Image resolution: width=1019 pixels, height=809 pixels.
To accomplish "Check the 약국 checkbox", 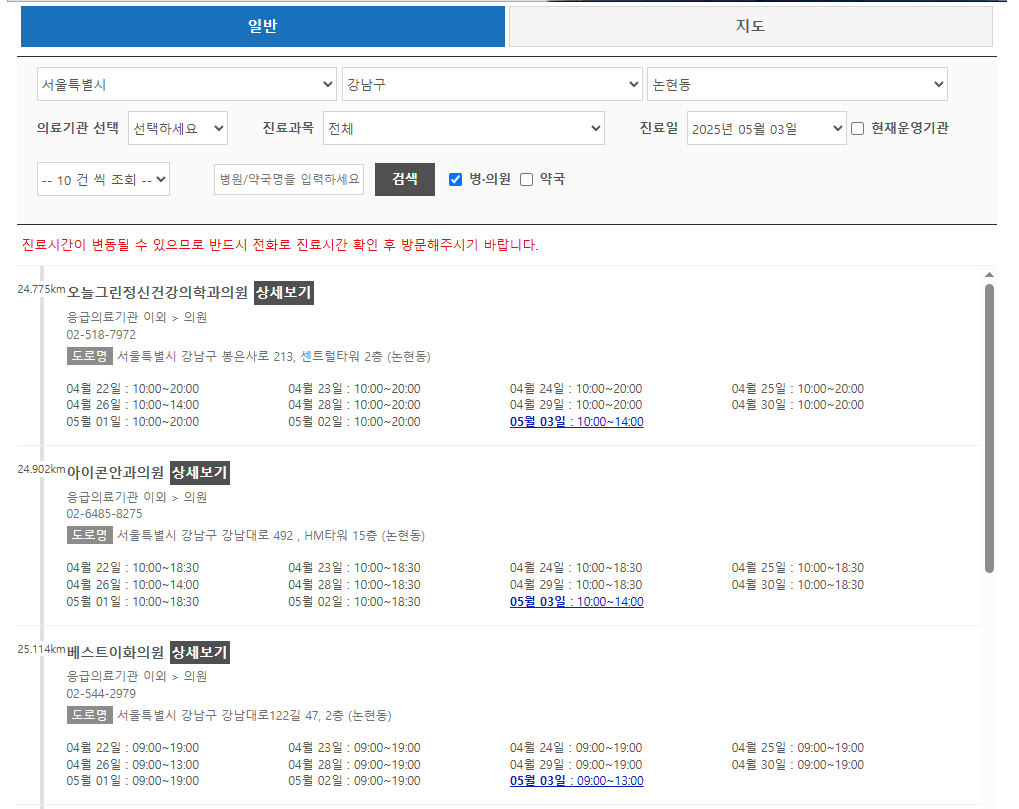I will pos(526,179).
